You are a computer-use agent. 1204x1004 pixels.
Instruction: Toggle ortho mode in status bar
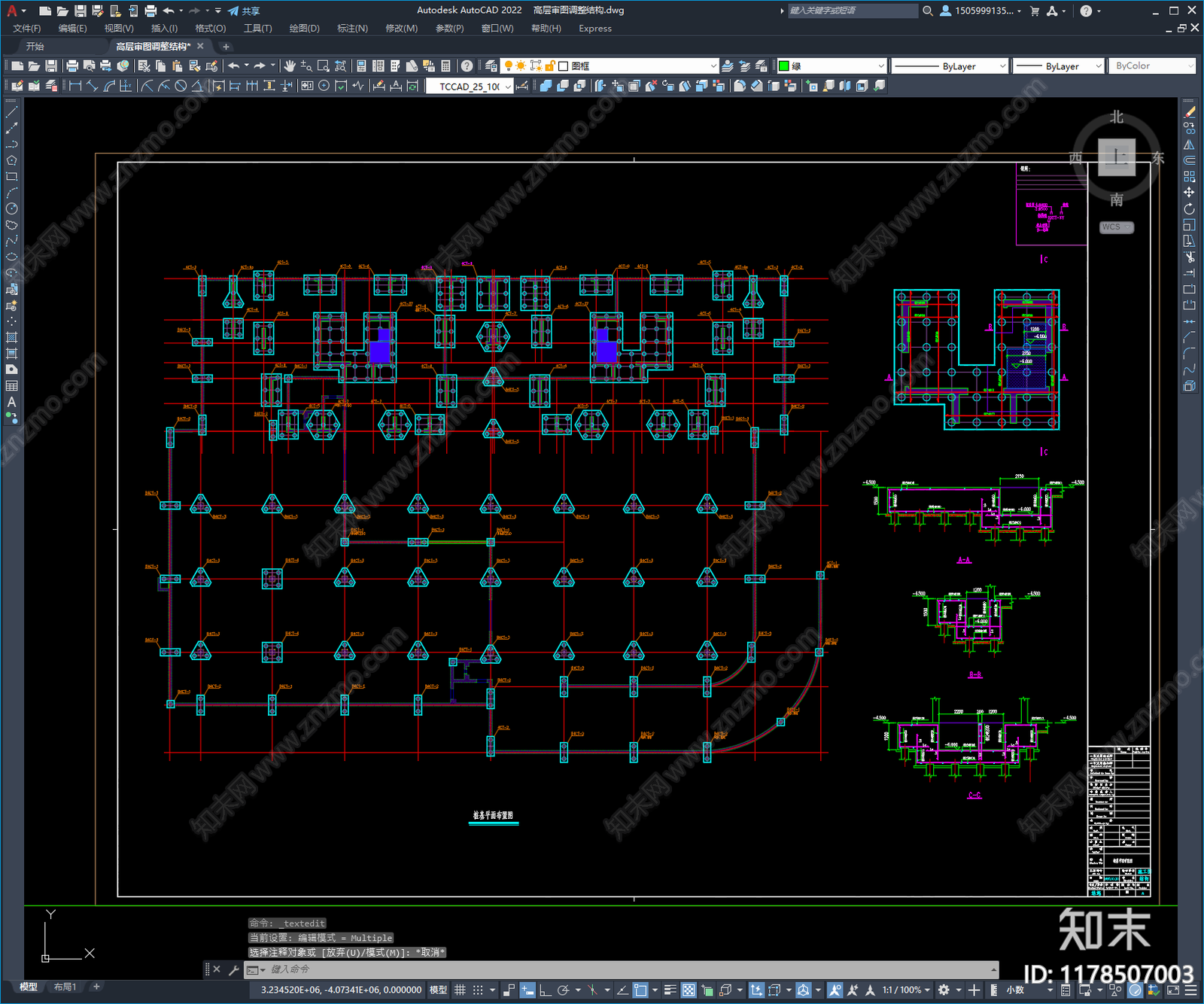(545, 990)
